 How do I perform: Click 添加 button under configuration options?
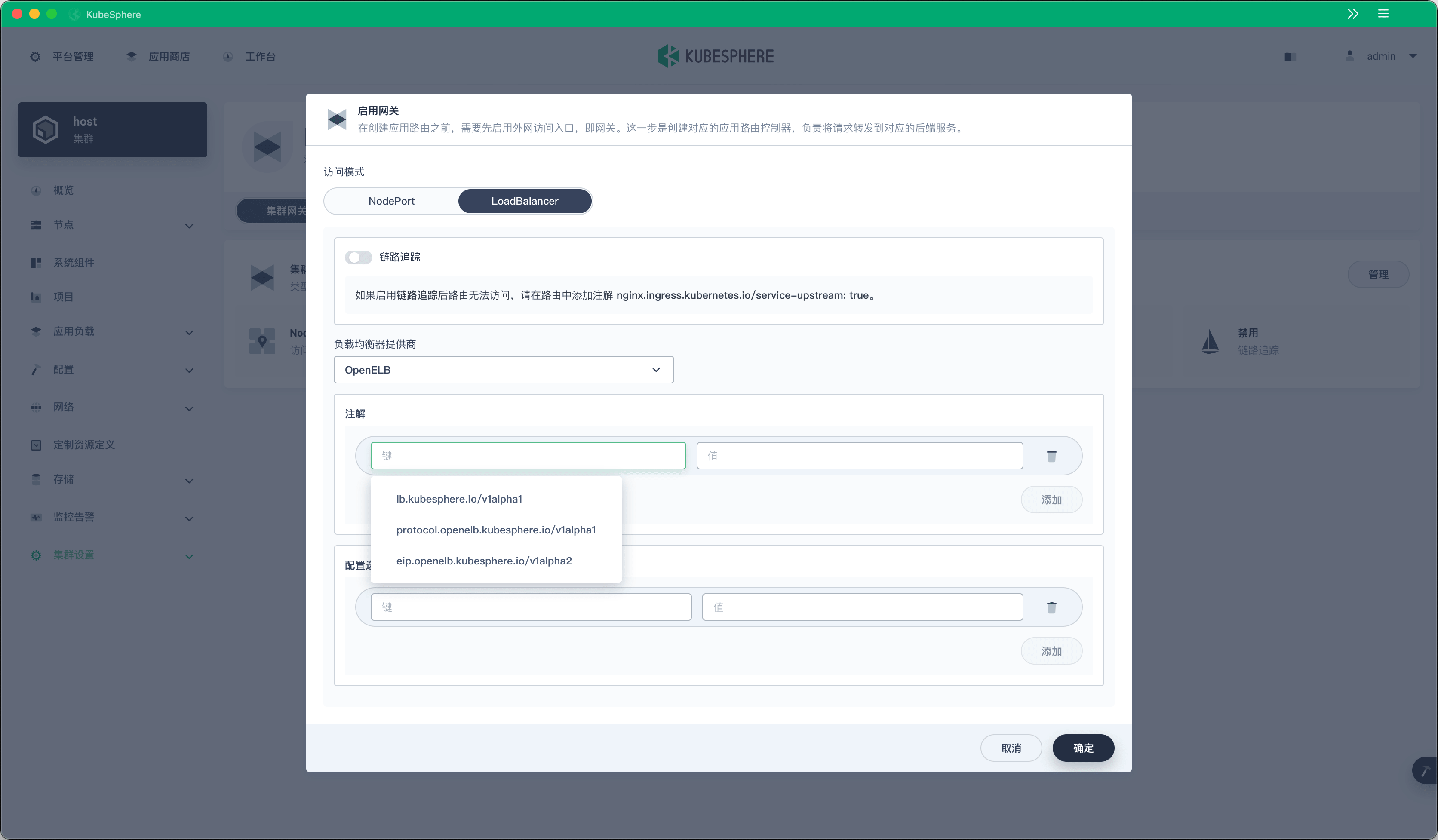(x=1052, y=651)
